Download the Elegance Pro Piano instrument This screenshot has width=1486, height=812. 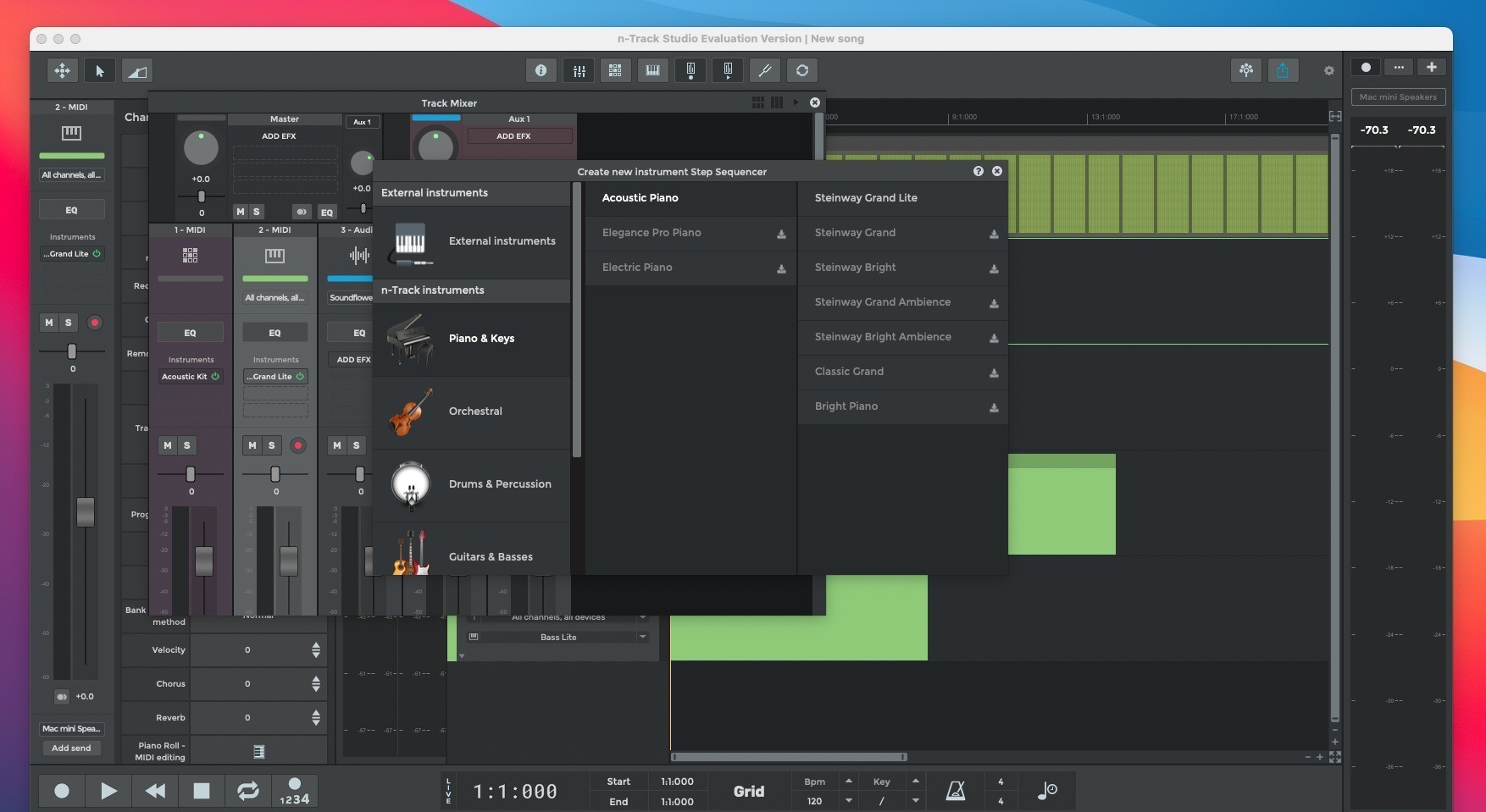pyautogui.click(x=781, y=234)
